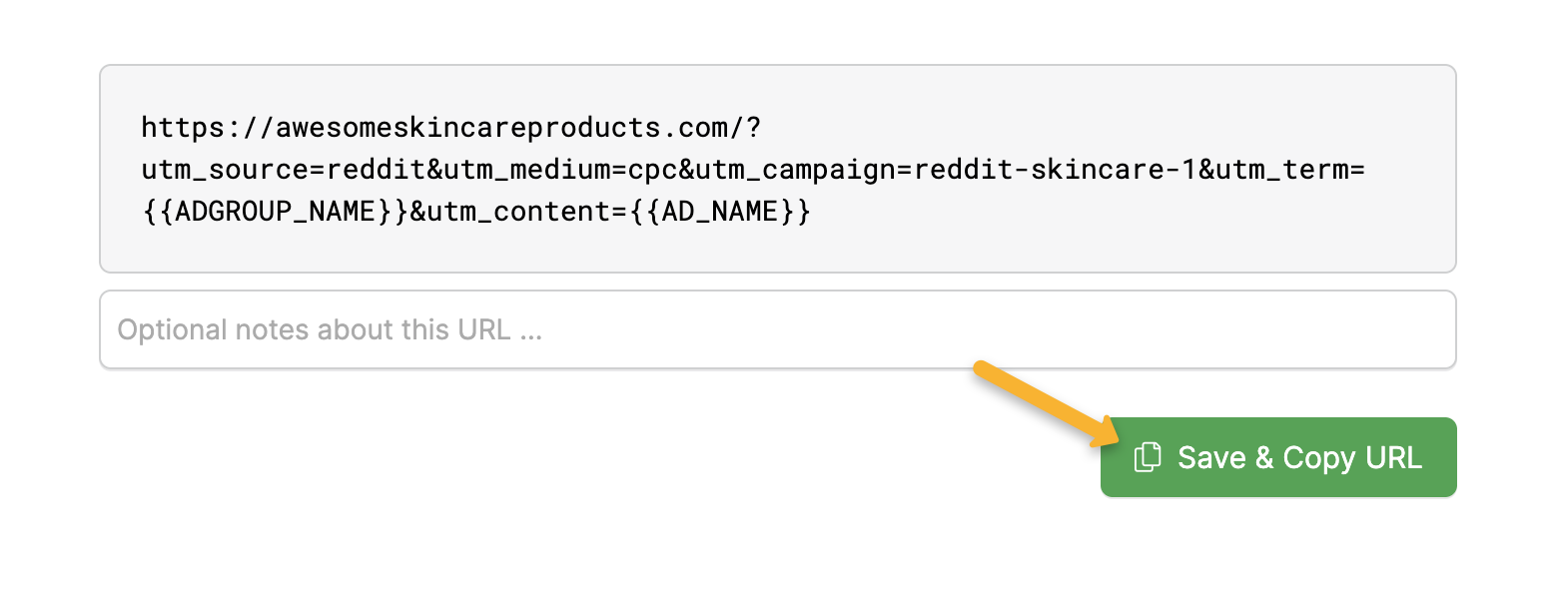Click the {{AD_NAME}} placeholder in URL

(x=720, y=212)
